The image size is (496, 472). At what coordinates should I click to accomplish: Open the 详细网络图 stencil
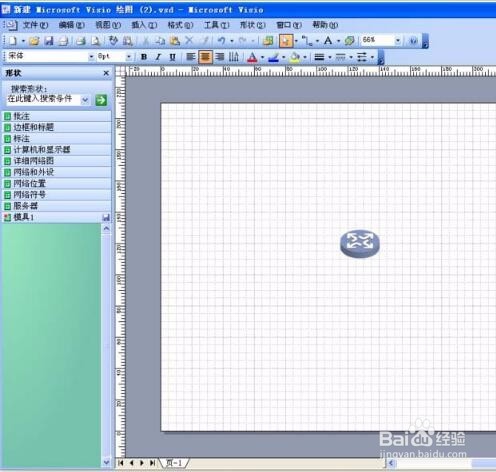pos(57,161)
